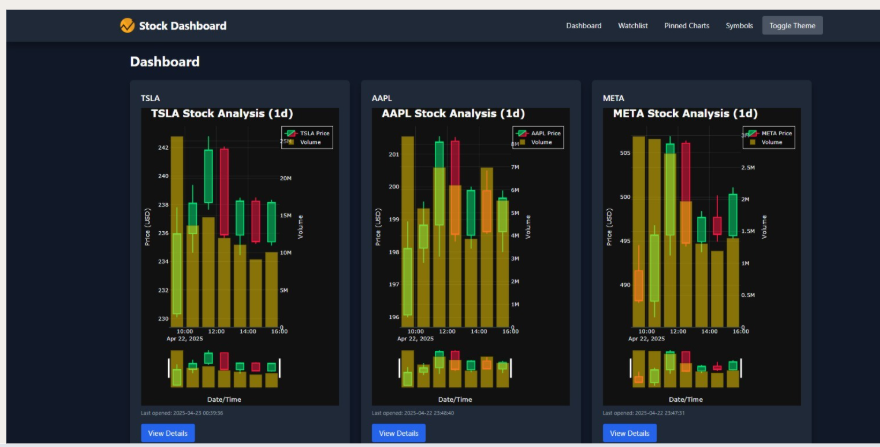
Task: View Details for the TSLA card
Action: (168, 433)
